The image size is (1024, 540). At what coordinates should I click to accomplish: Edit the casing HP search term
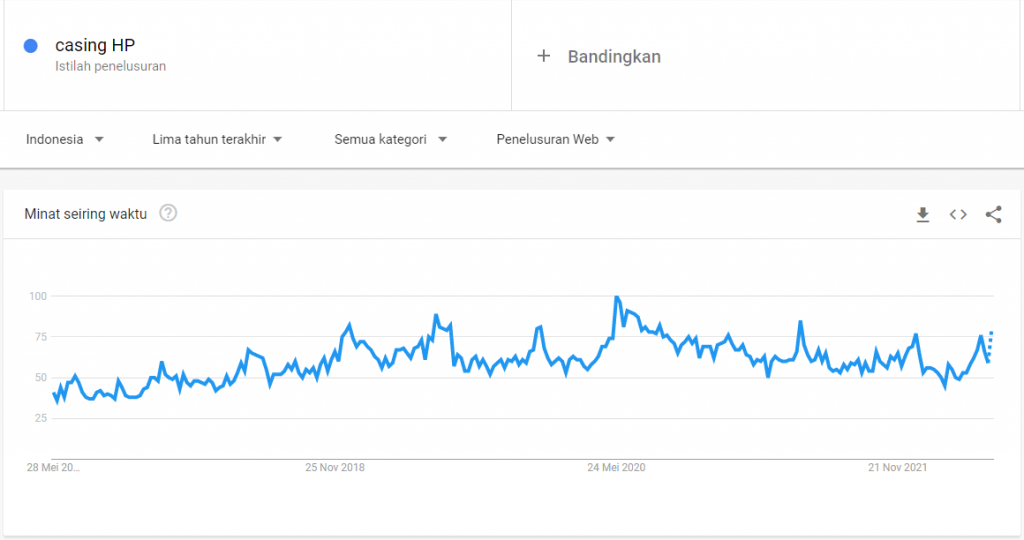(95, 46)
